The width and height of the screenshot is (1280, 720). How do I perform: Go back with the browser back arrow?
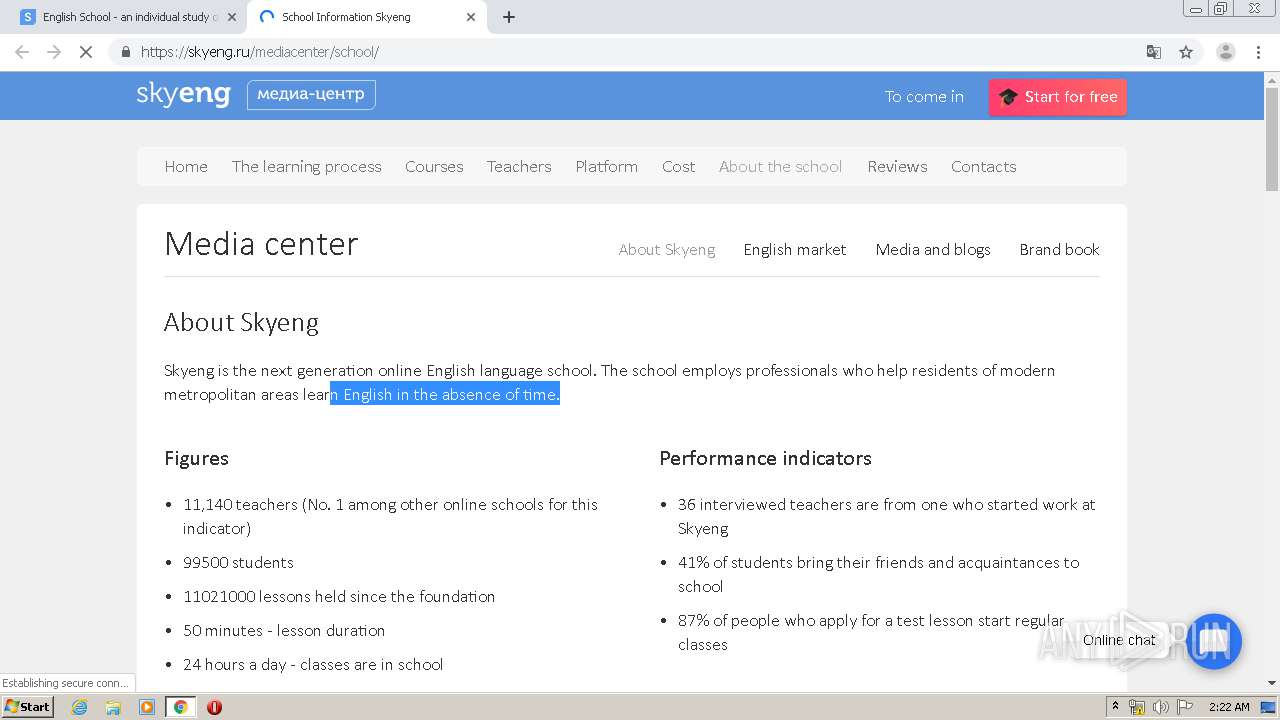[22, 52]
